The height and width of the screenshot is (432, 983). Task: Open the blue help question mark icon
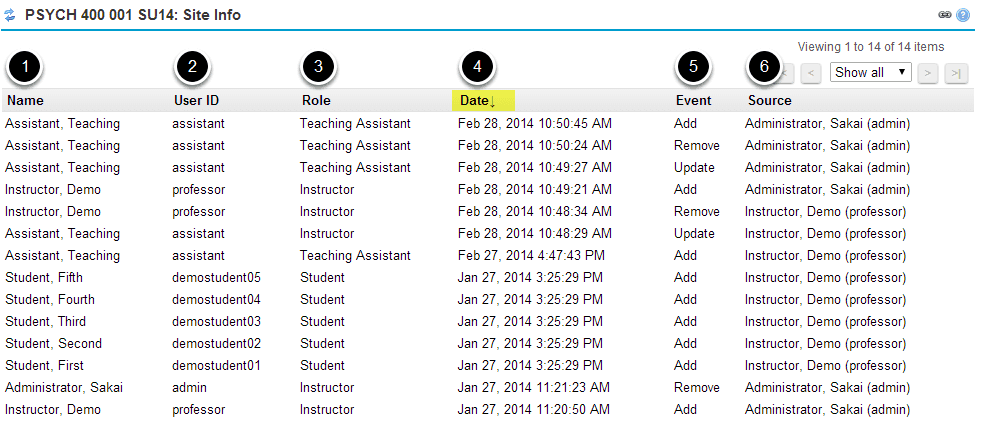point(963,15)
